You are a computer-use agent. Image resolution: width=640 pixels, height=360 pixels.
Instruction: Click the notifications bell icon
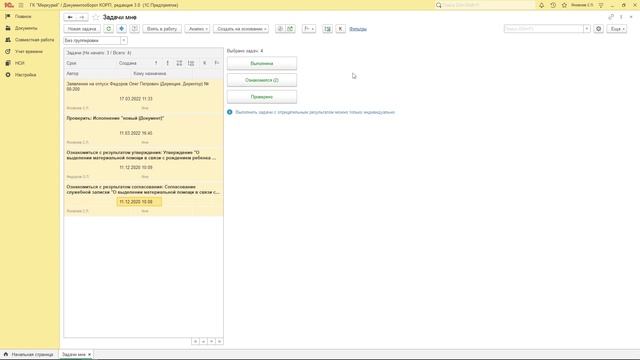[541, 5]
